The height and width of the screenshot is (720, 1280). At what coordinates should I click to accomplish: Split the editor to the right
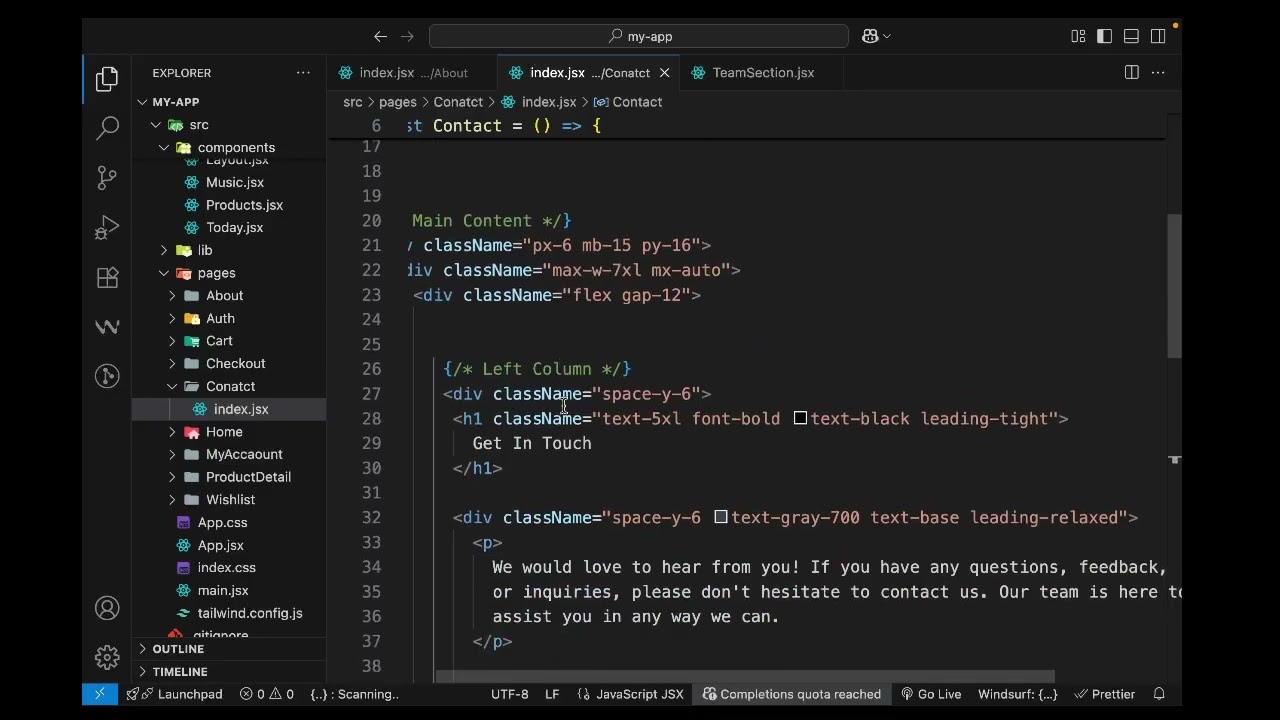[1131, 72]
